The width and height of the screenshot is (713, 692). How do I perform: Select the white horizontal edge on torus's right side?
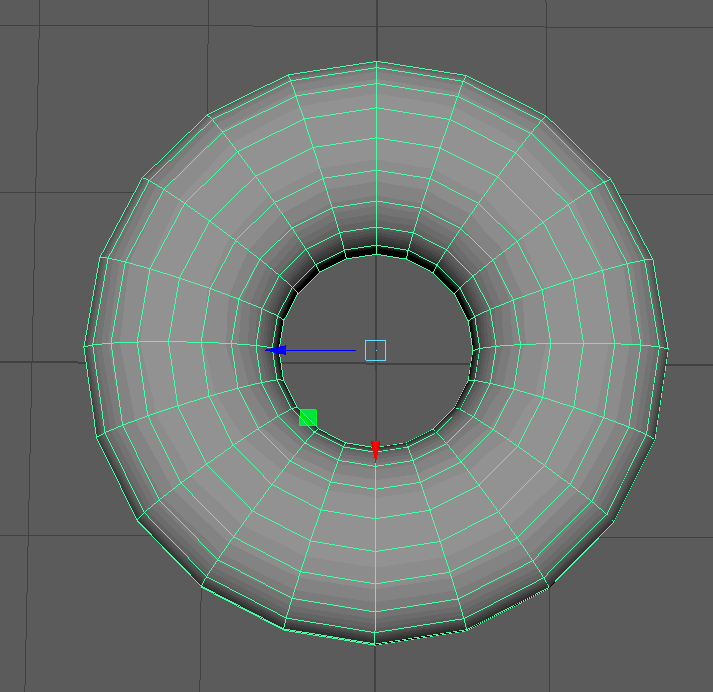[x=600, y=345]
